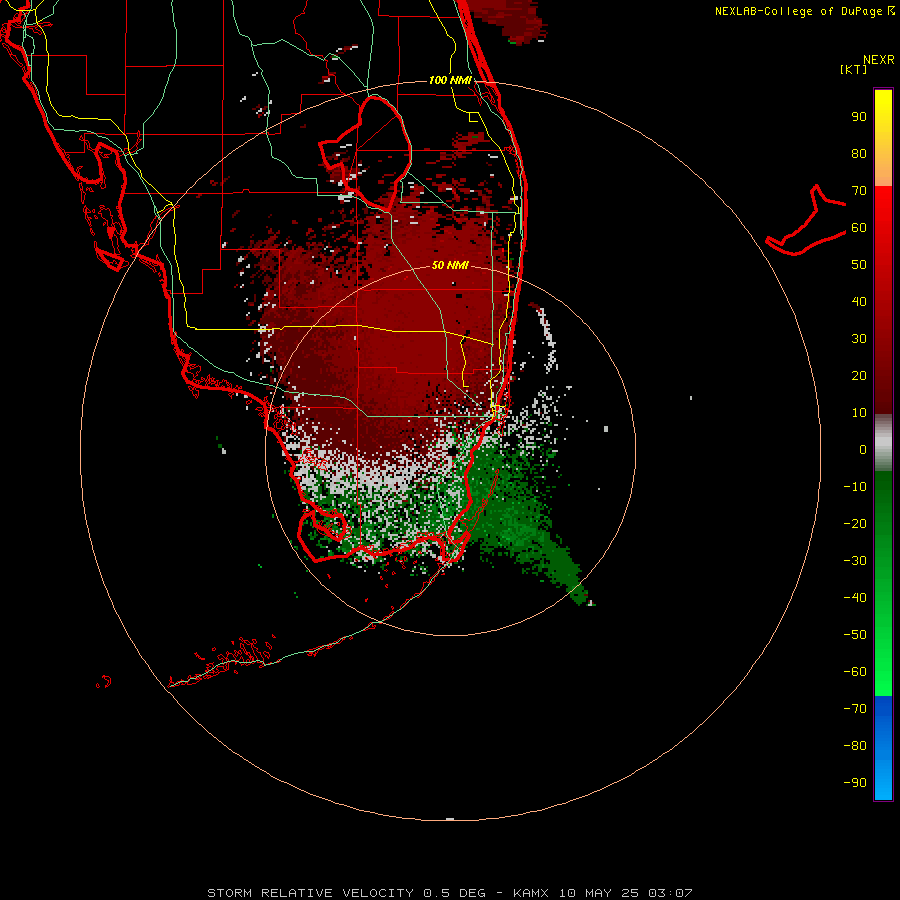The image size is (900, 900).
Task: Click the -30 value on velocity scale
Action: (x=855, y=561)
